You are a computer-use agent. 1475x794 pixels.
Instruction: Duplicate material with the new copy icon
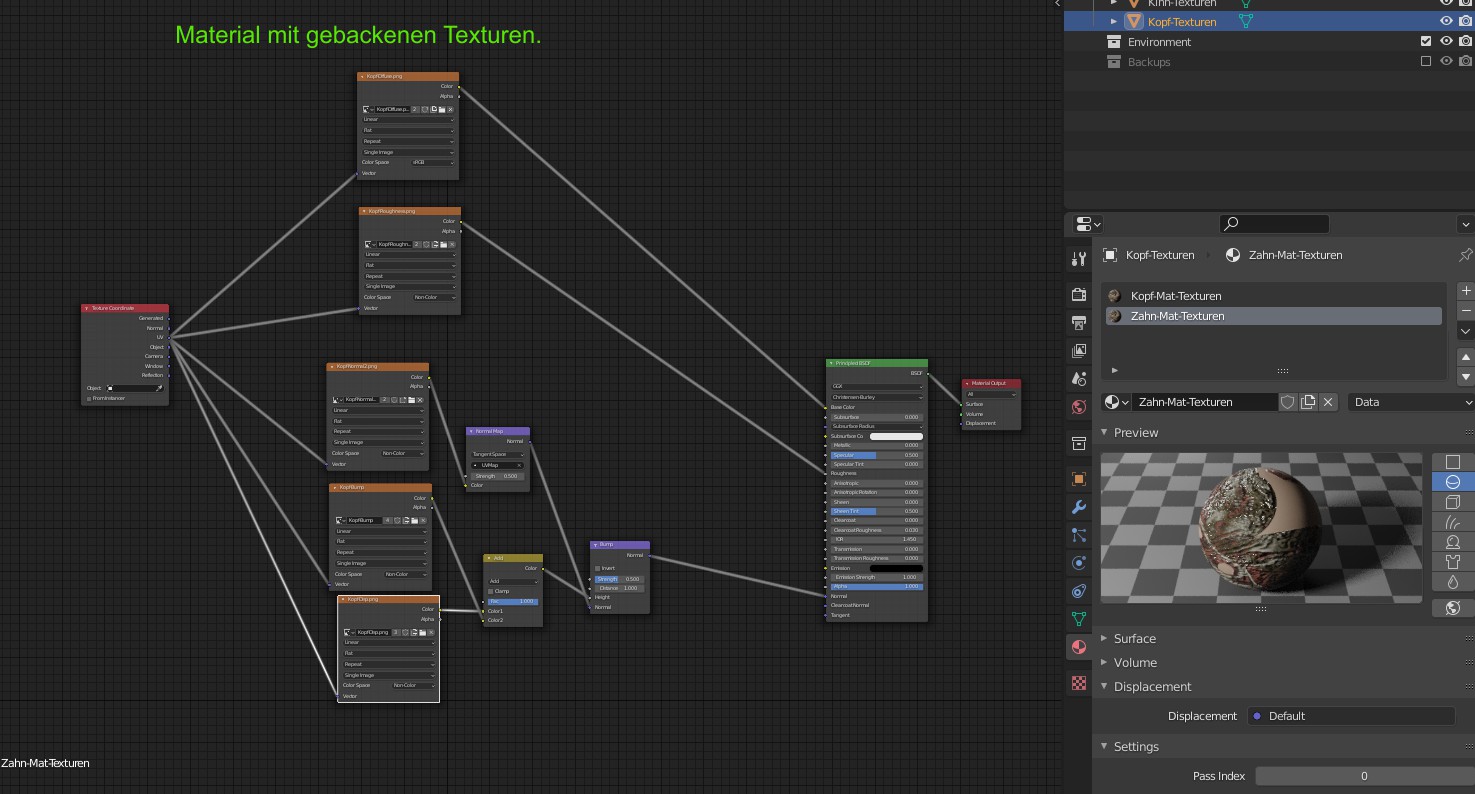[x=1308, y=402]
